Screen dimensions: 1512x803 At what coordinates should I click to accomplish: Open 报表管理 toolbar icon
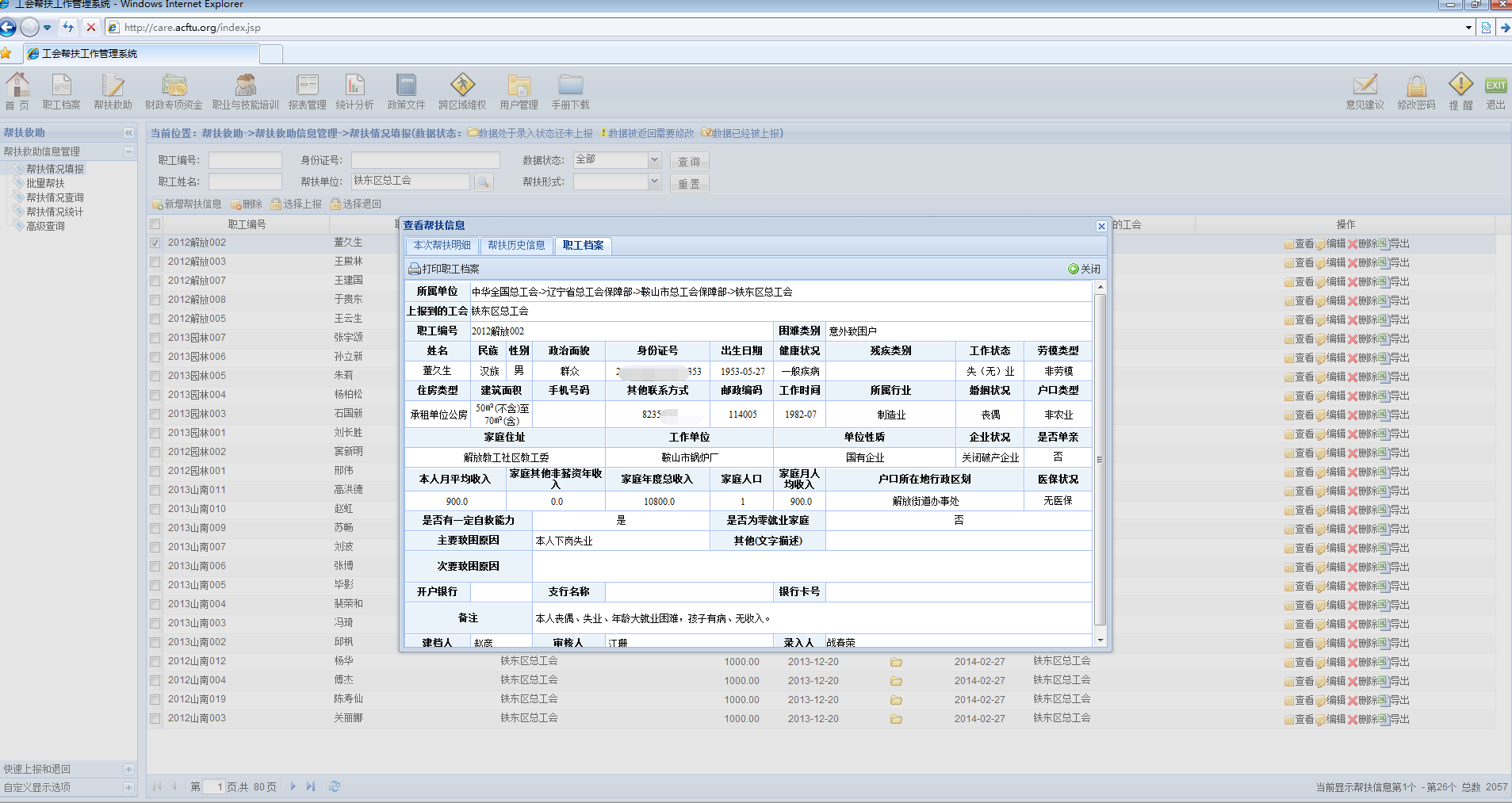(307, 91)
